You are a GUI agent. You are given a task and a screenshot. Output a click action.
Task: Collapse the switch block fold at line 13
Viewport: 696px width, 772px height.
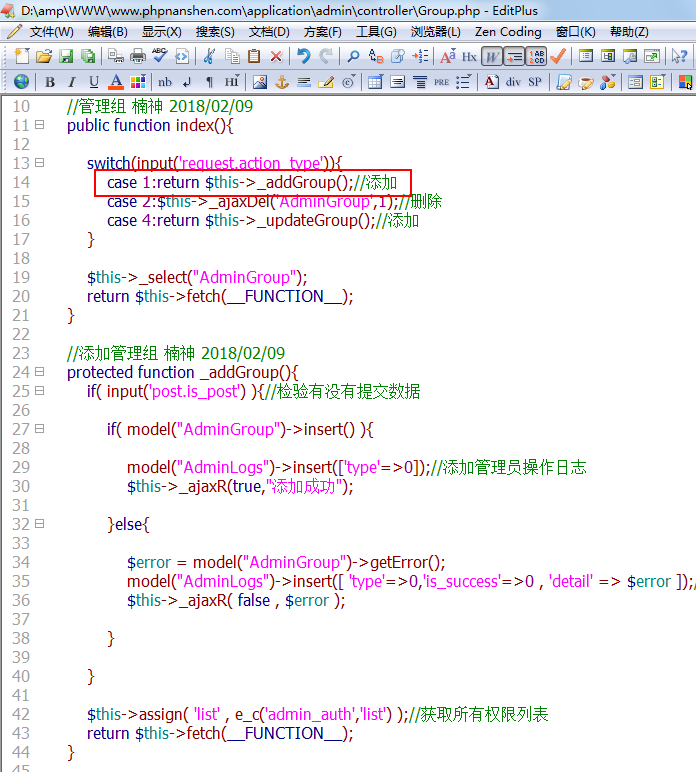pos(39,162)
